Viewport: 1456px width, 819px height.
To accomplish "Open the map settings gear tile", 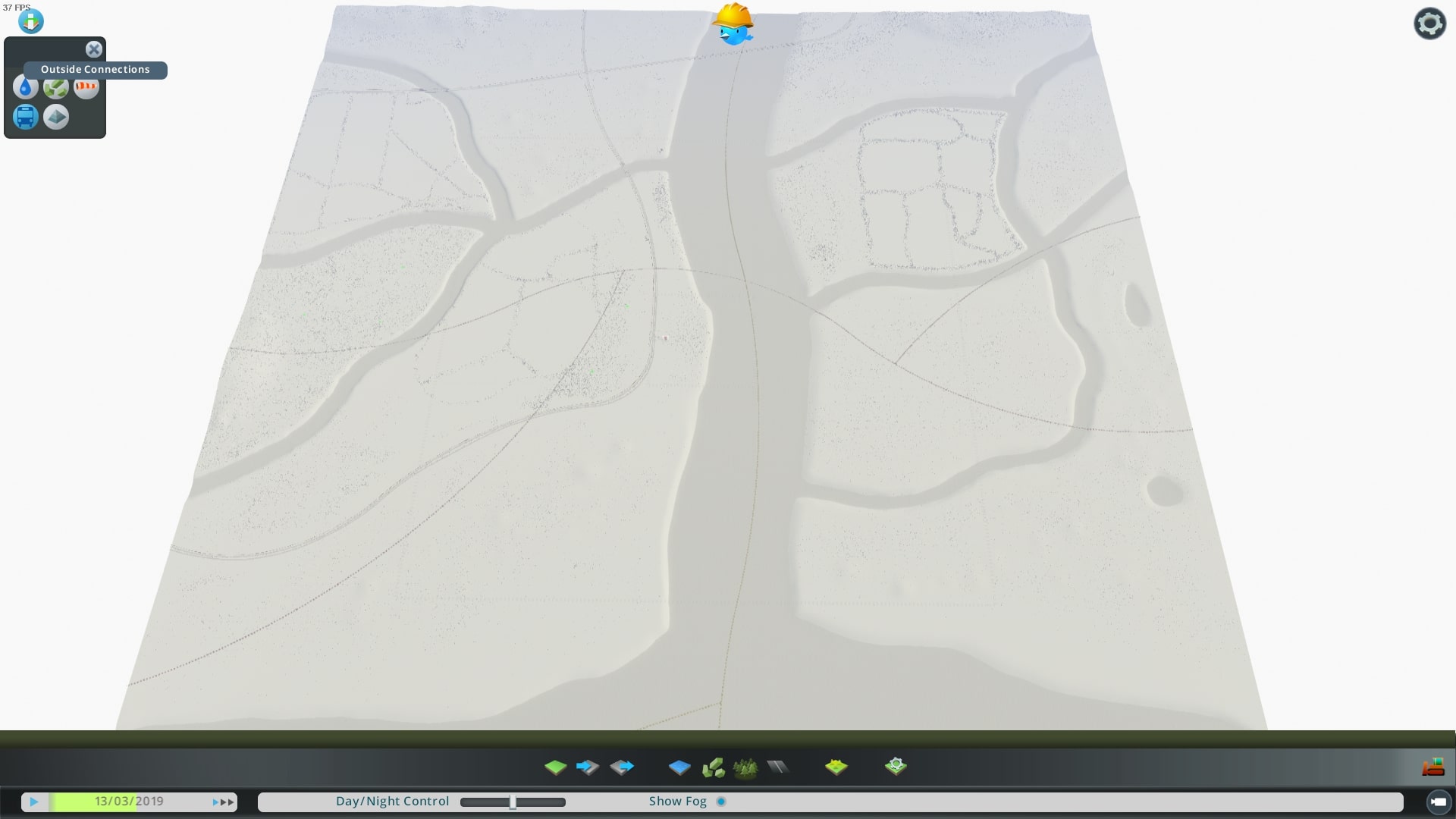I will (896, 767).
